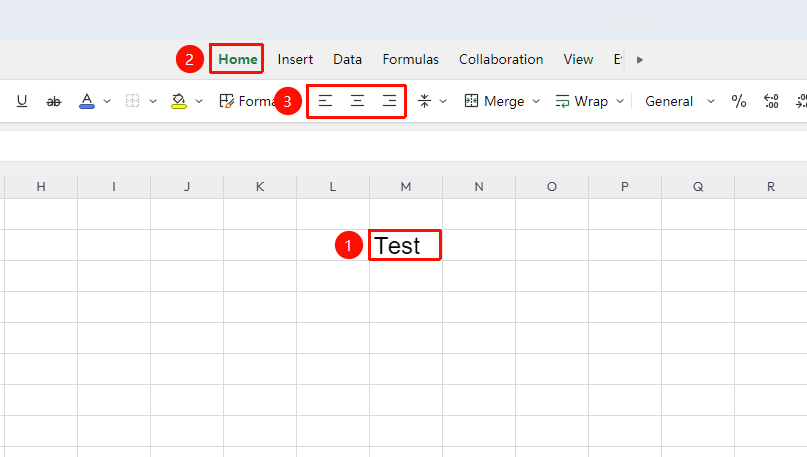
Task: Open the Wrap dropdown arrow
Action: 620,101
